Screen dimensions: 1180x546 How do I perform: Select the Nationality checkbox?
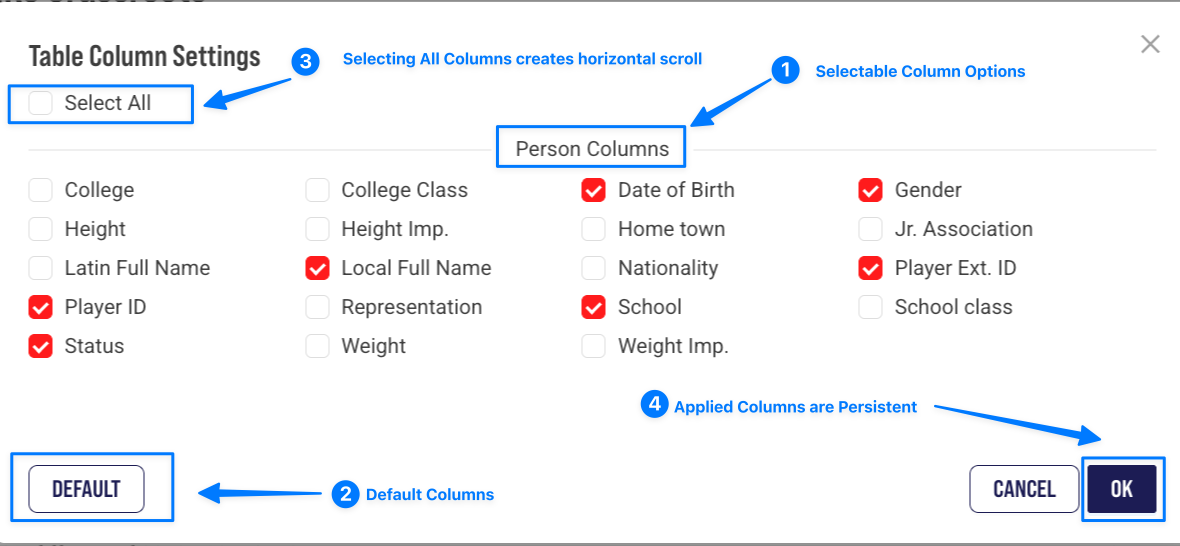[x=594, y=268]
